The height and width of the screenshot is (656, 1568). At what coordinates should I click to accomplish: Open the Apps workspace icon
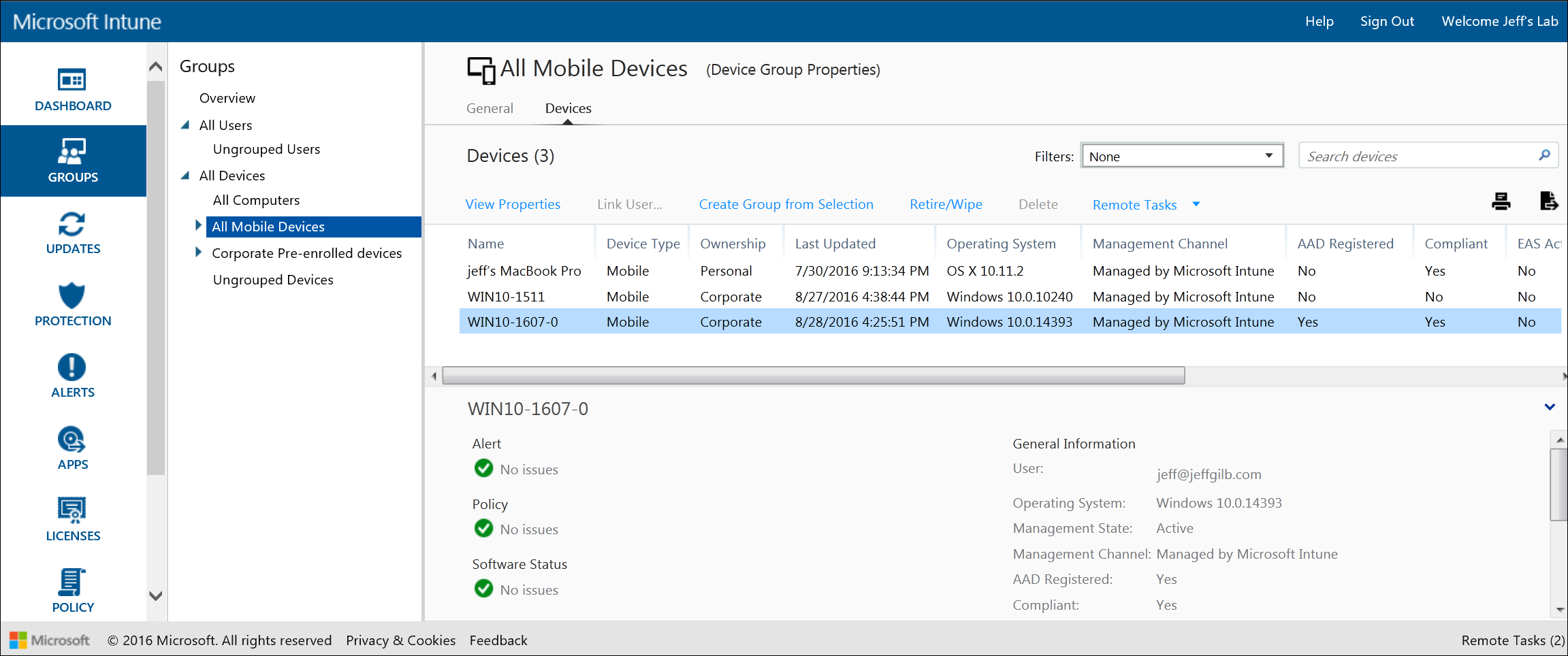tap(72, 440)
